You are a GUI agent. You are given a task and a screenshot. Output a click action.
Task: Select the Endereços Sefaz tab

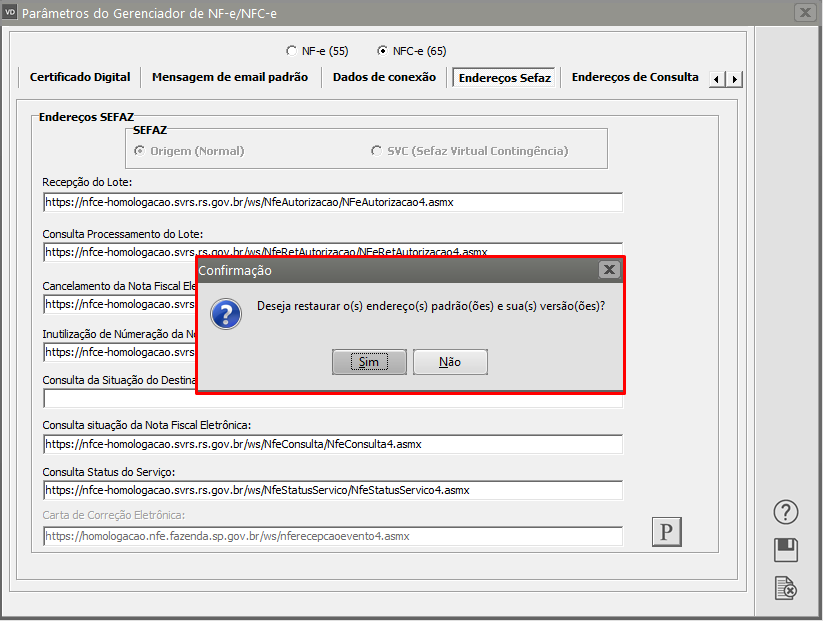coord(504,78)
